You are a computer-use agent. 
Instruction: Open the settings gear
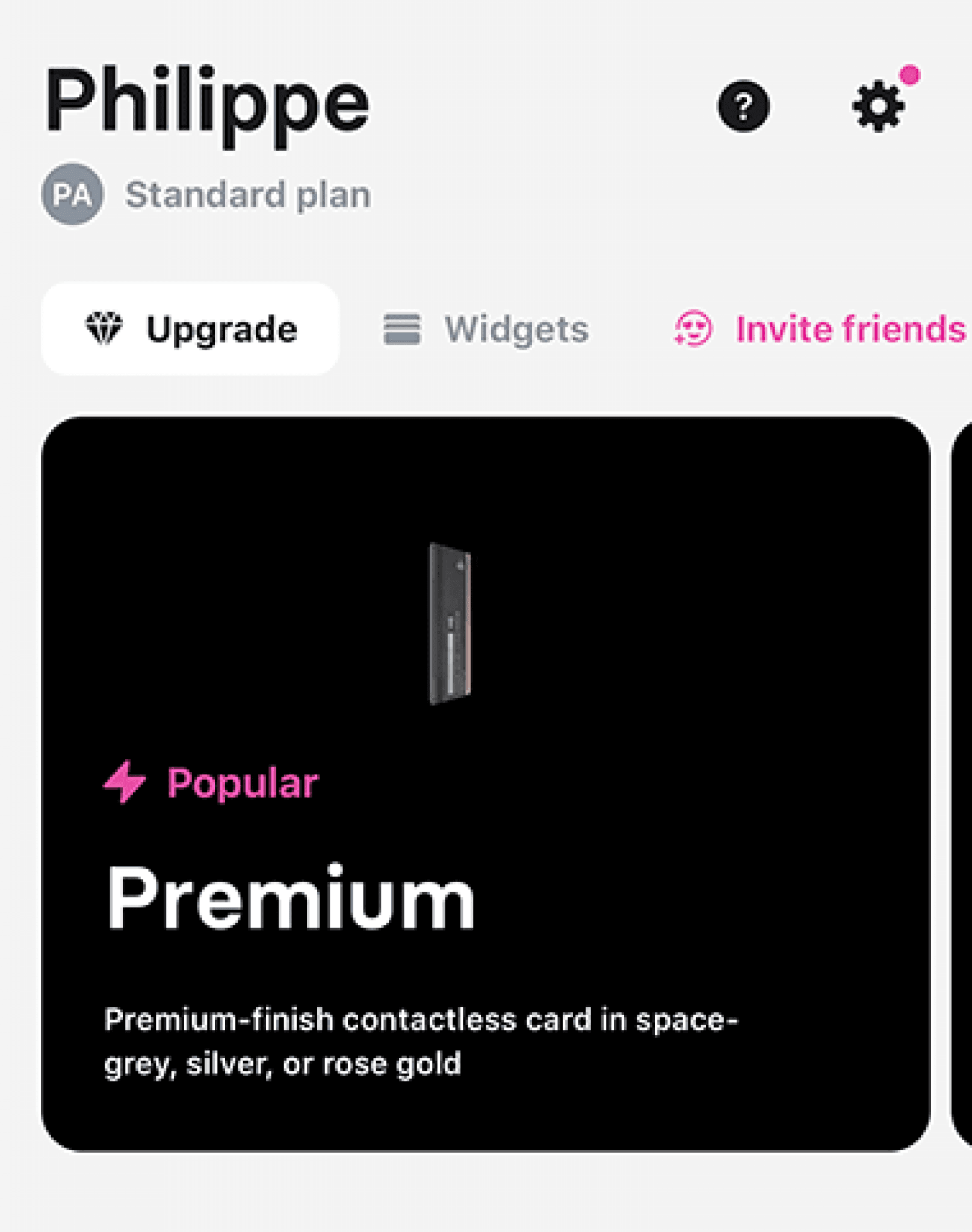[x=880, y=105]
